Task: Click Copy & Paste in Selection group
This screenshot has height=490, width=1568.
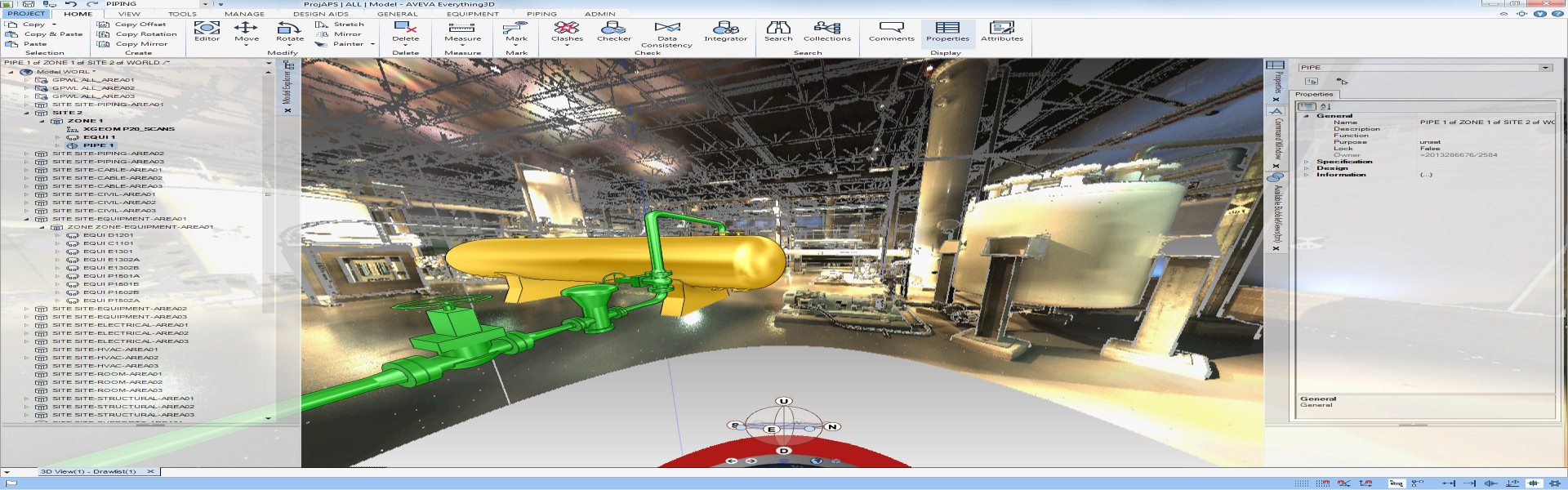Action: (44, 34)
